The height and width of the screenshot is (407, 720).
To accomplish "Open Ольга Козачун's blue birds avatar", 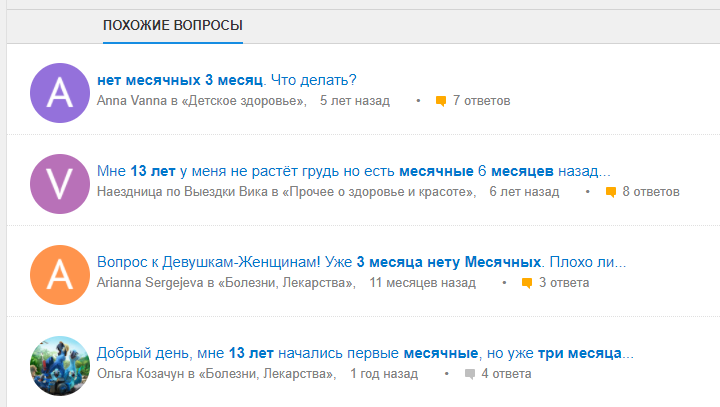I will coord(60,366).
